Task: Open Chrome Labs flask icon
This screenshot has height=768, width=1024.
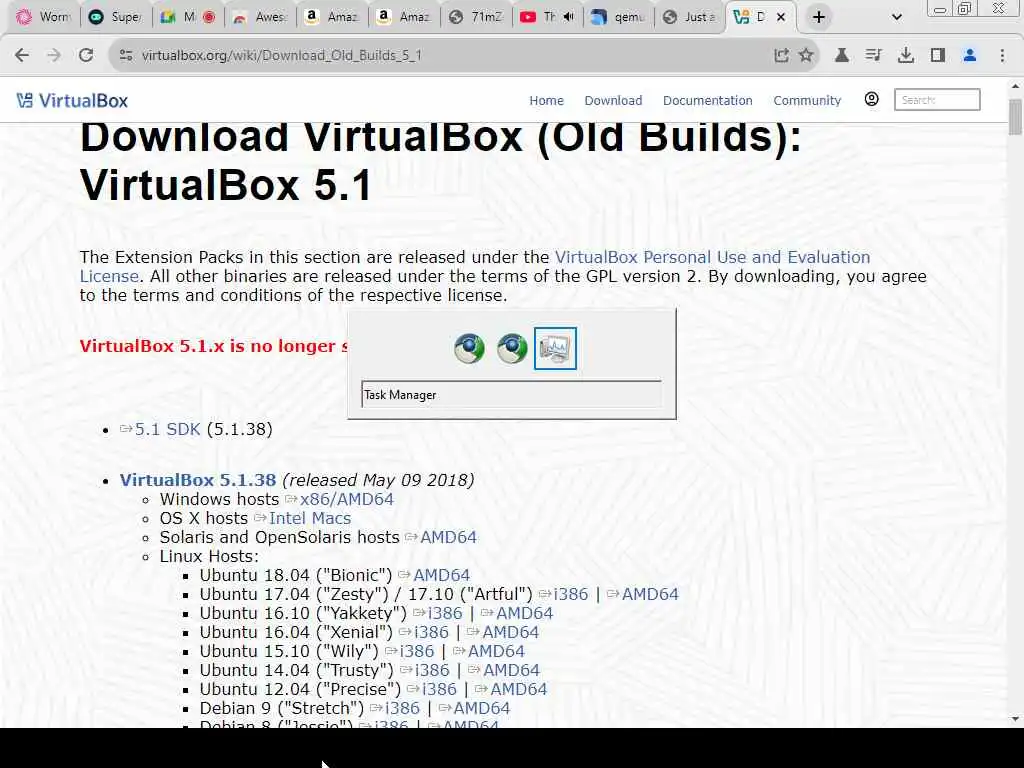Action: (x=842, y=56)
